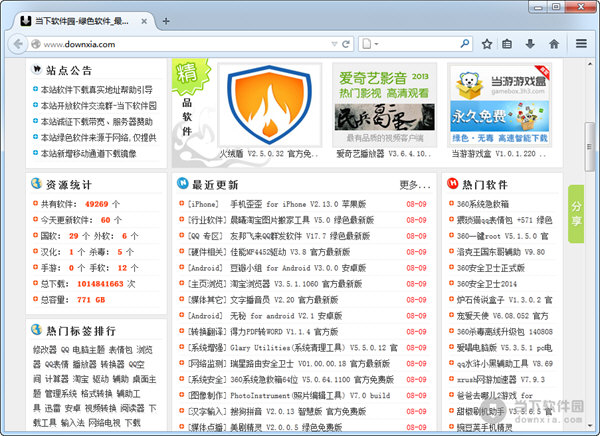Open 文字播音员 V2.20 entry
The width and height of the screenshot is (600, 436).
pos(284,300)
